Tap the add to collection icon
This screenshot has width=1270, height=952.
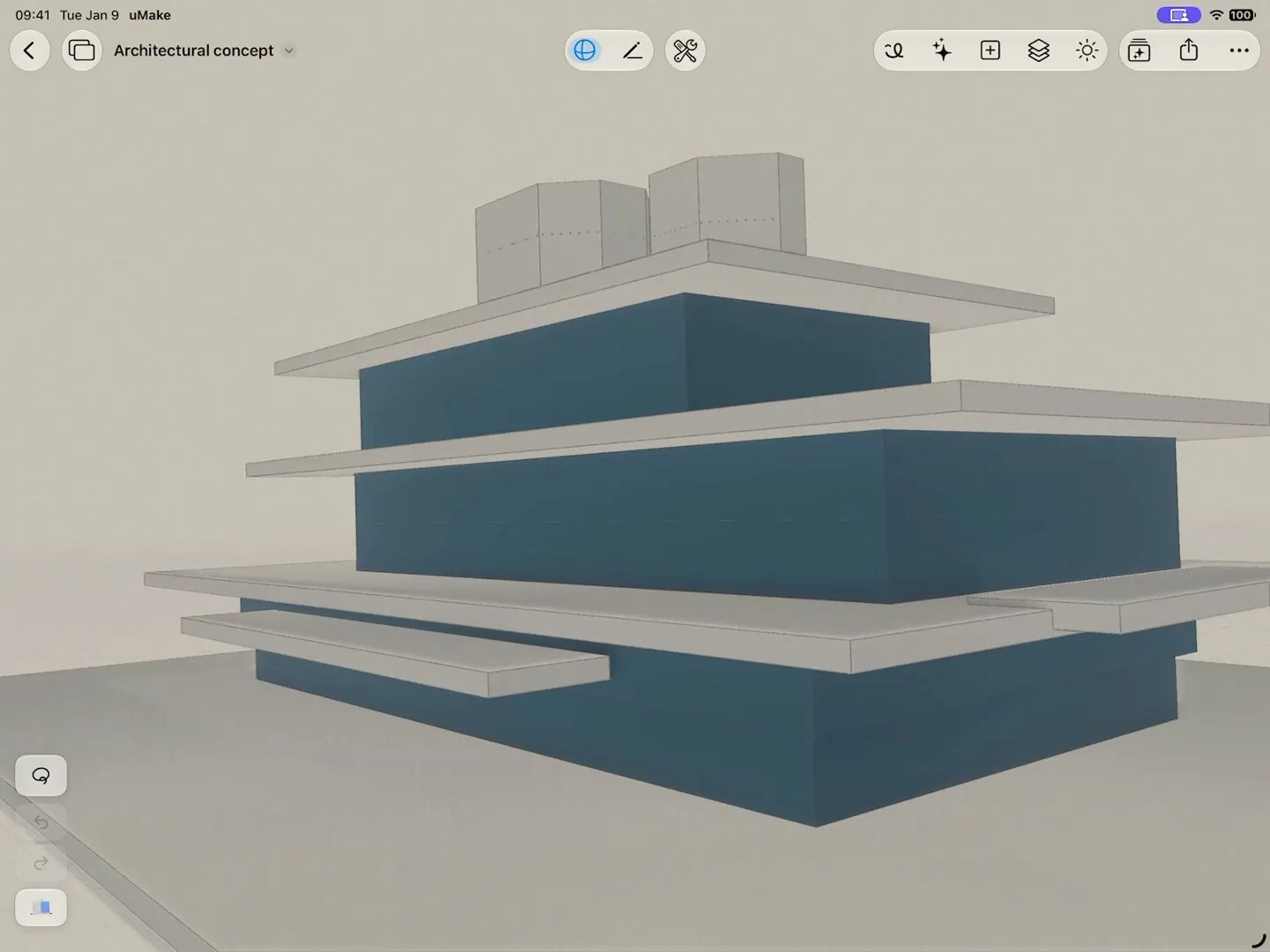coord(1139,50)
